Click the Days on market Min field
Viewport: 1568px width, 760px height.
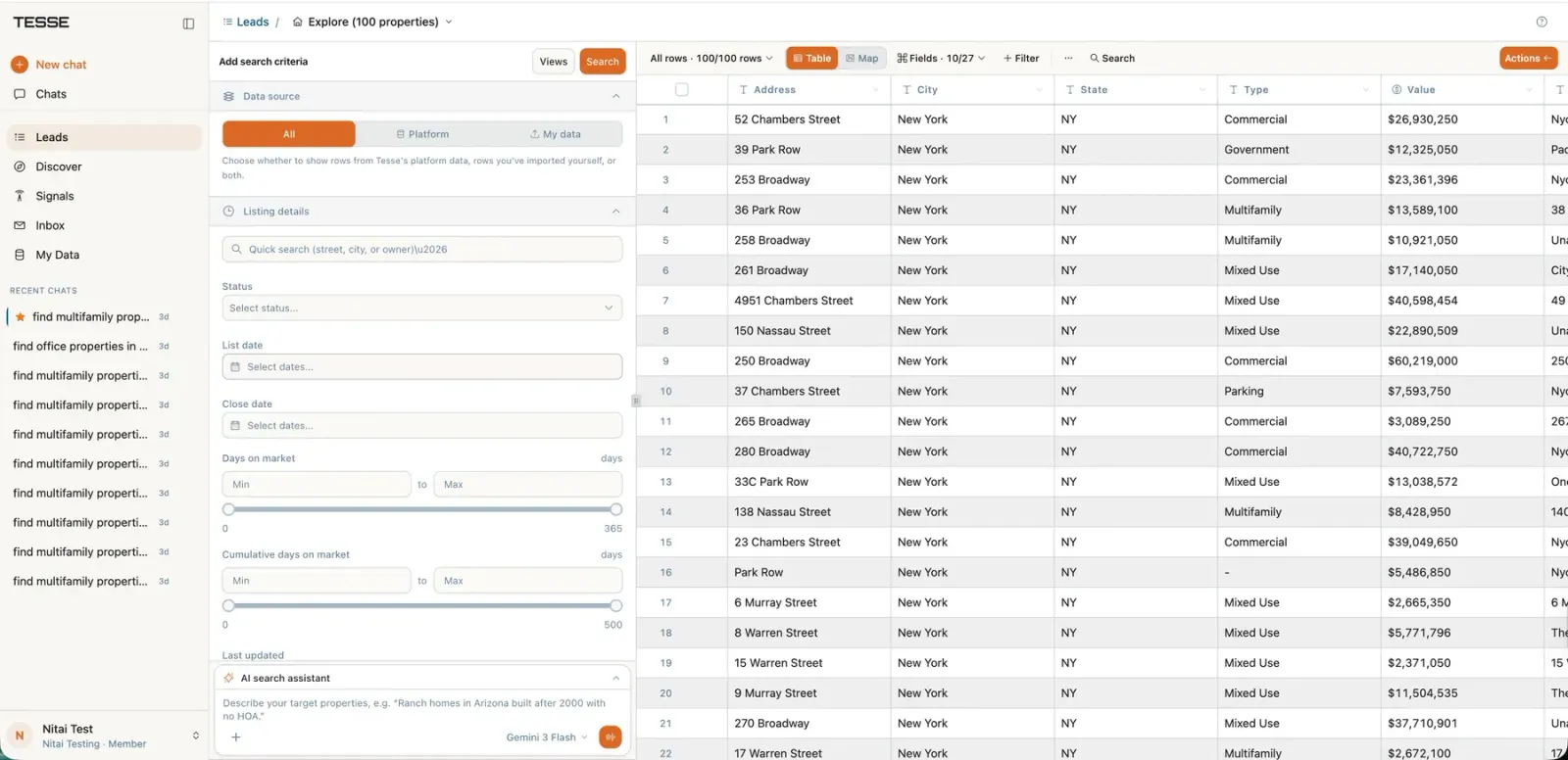pos(317,485)
